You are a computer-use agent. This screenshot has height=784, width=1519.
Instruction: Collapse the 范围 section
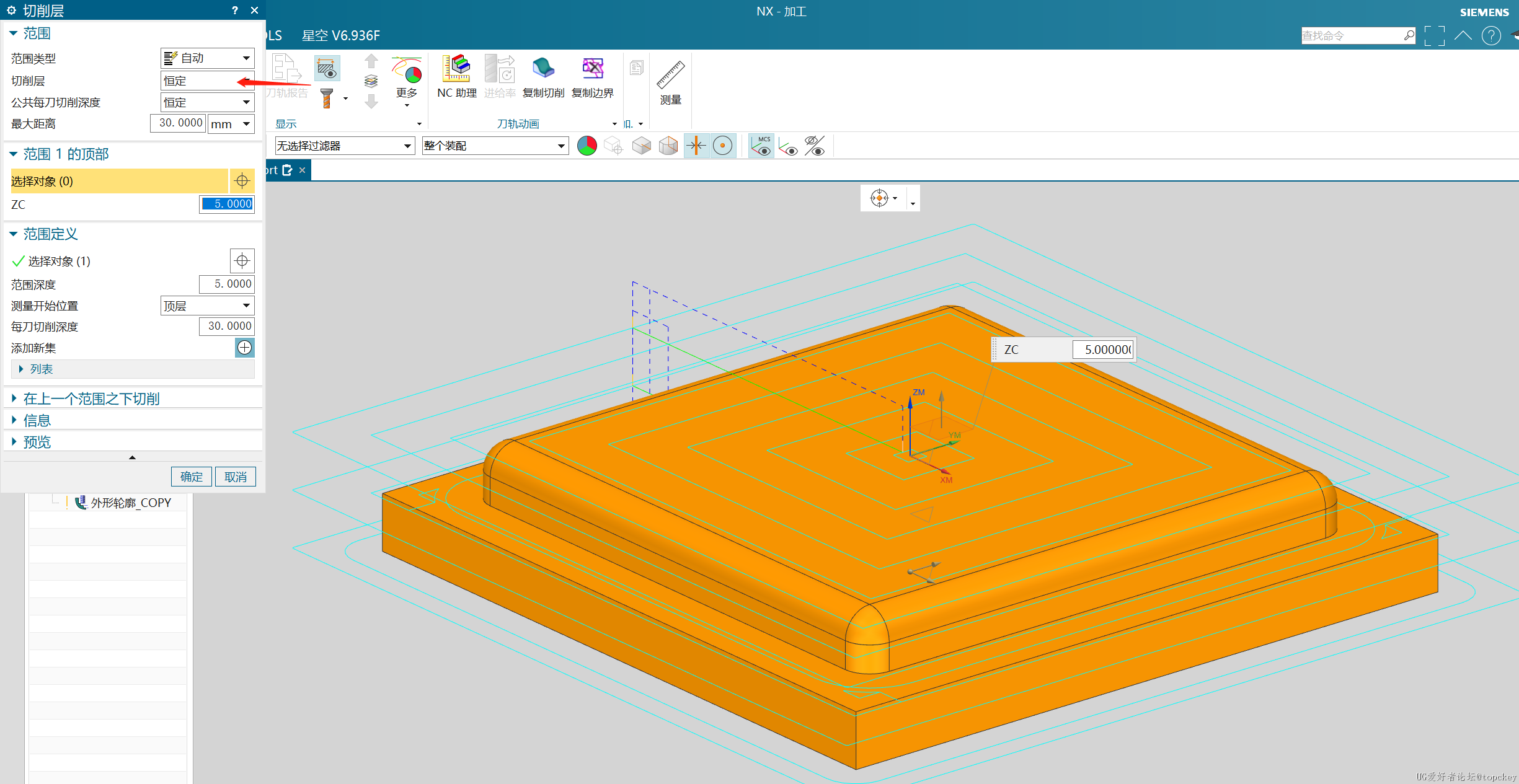(13, 33)
